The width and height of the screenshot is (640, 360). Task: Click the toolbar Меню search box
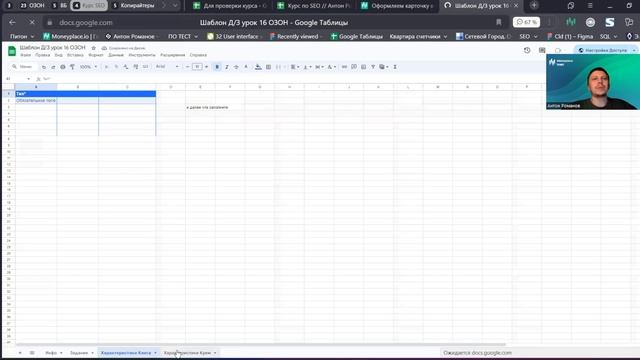coord(23,67)
